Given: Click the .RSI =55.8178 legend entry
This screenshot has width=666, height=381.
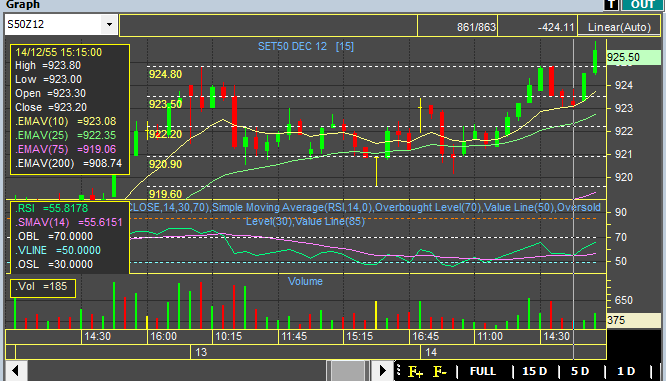Looking at the screenshot, I should coord(51,209).
